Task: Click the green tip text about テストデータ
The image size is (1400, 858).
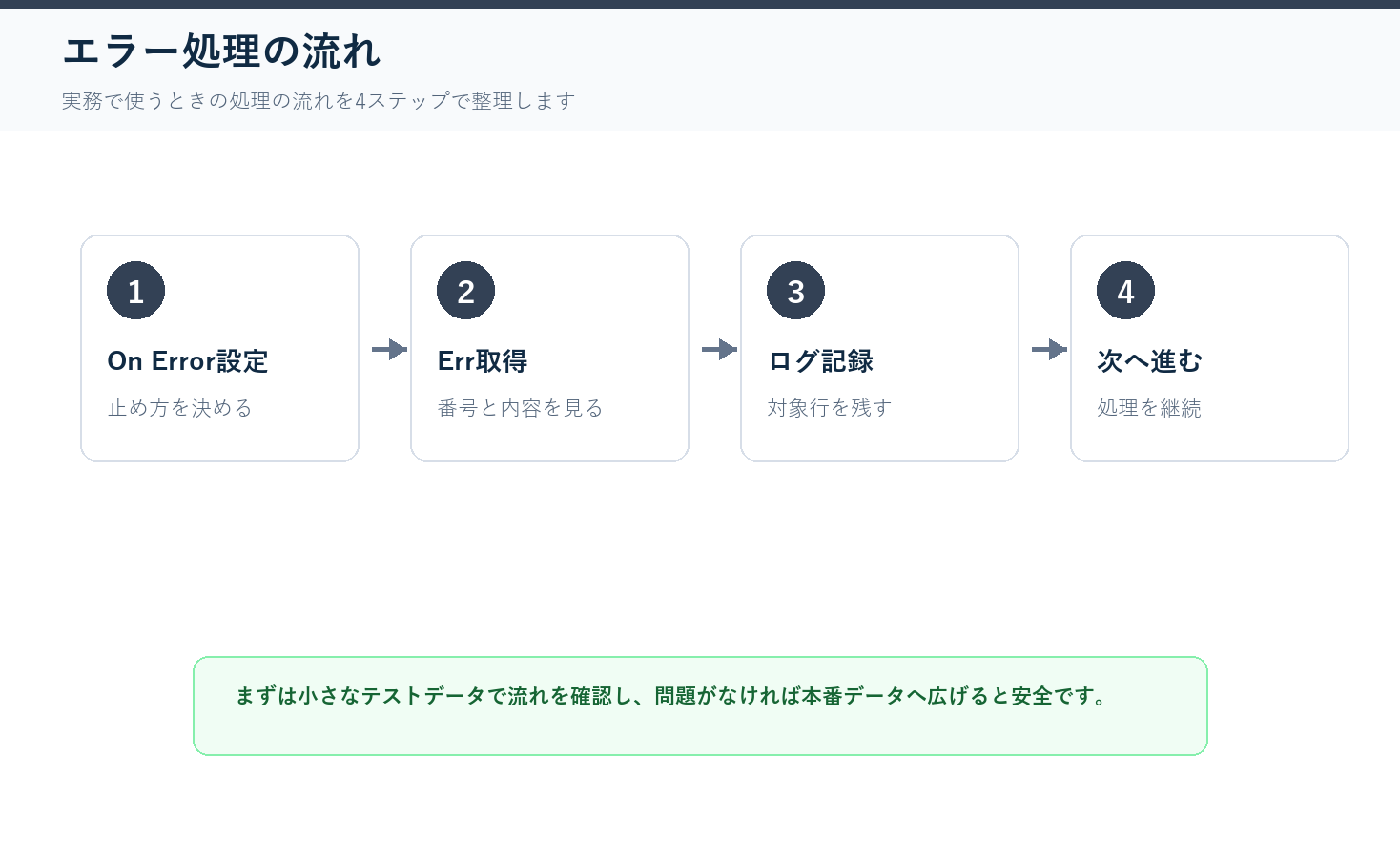Action: 671,696
